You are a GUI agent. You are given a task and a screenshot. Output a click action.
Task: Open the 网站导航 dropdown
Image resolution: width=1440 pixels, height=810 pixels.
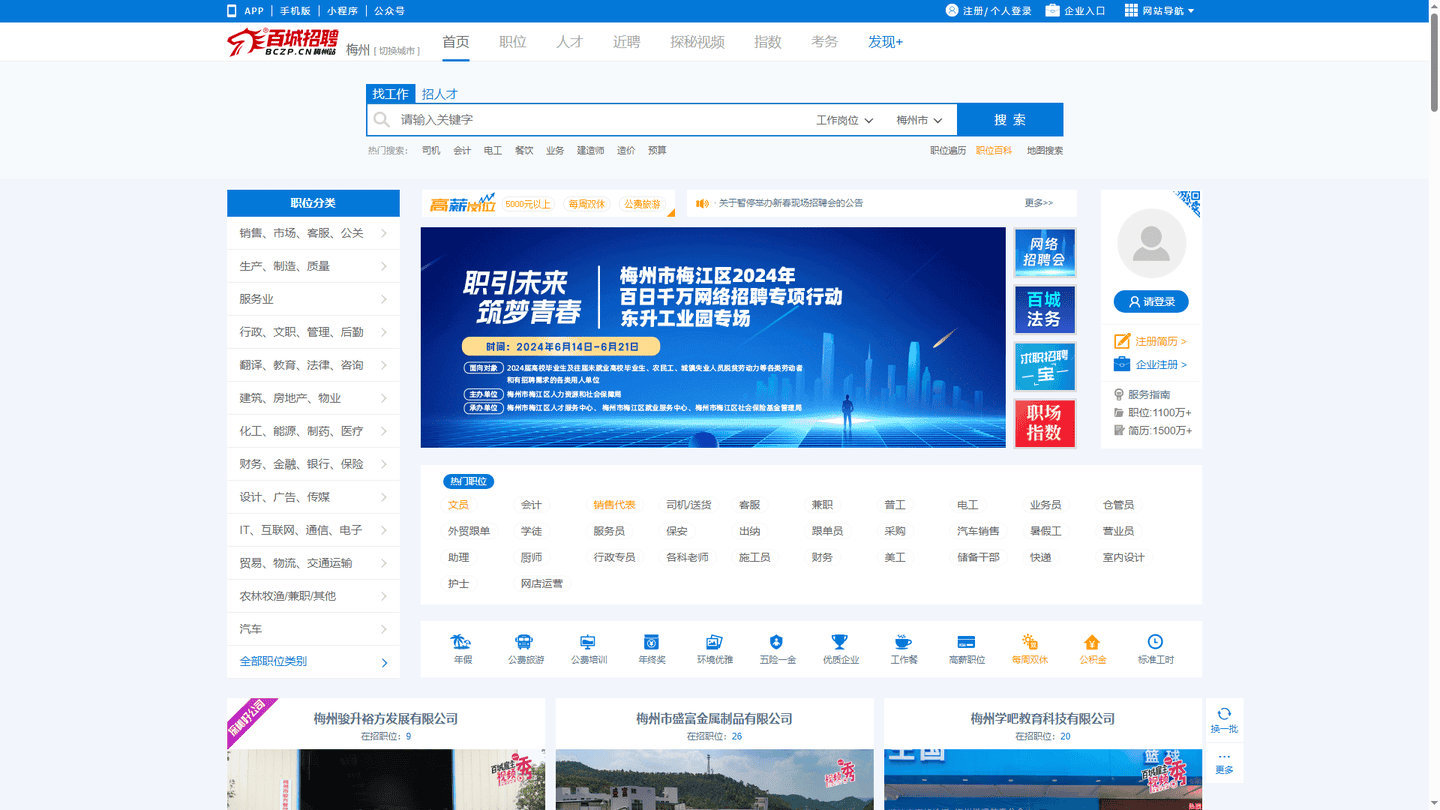pos(1159,11)
